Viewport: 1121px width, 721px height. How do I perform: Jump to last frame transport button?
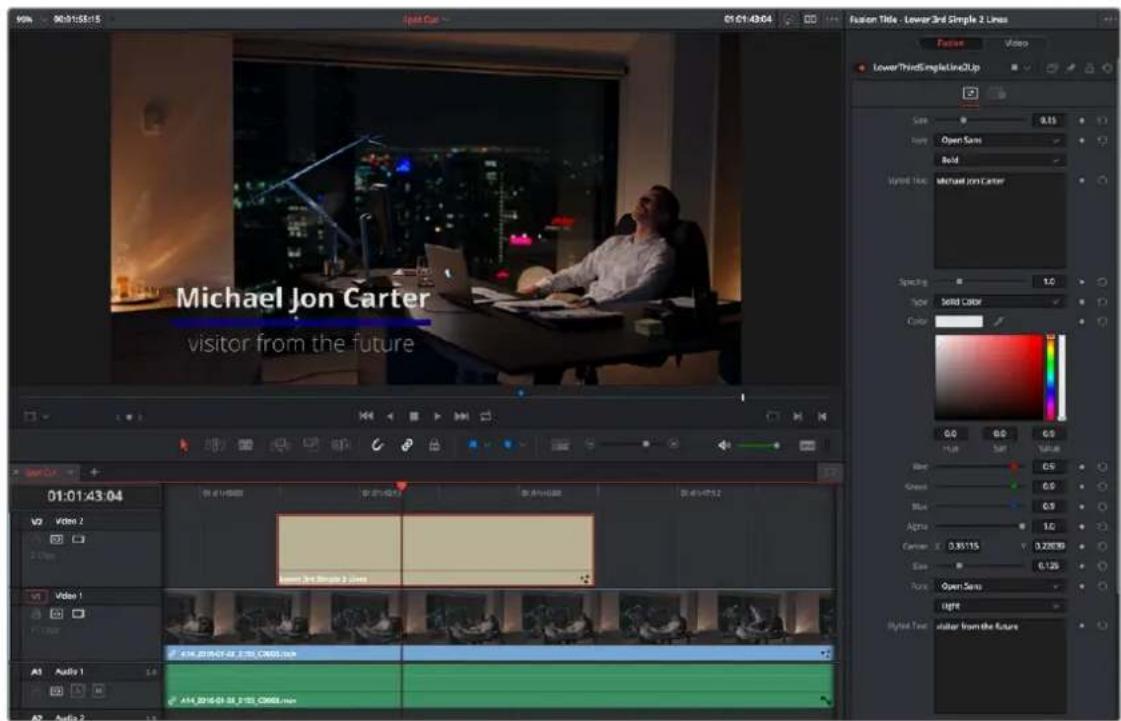[x=461, y=416]
